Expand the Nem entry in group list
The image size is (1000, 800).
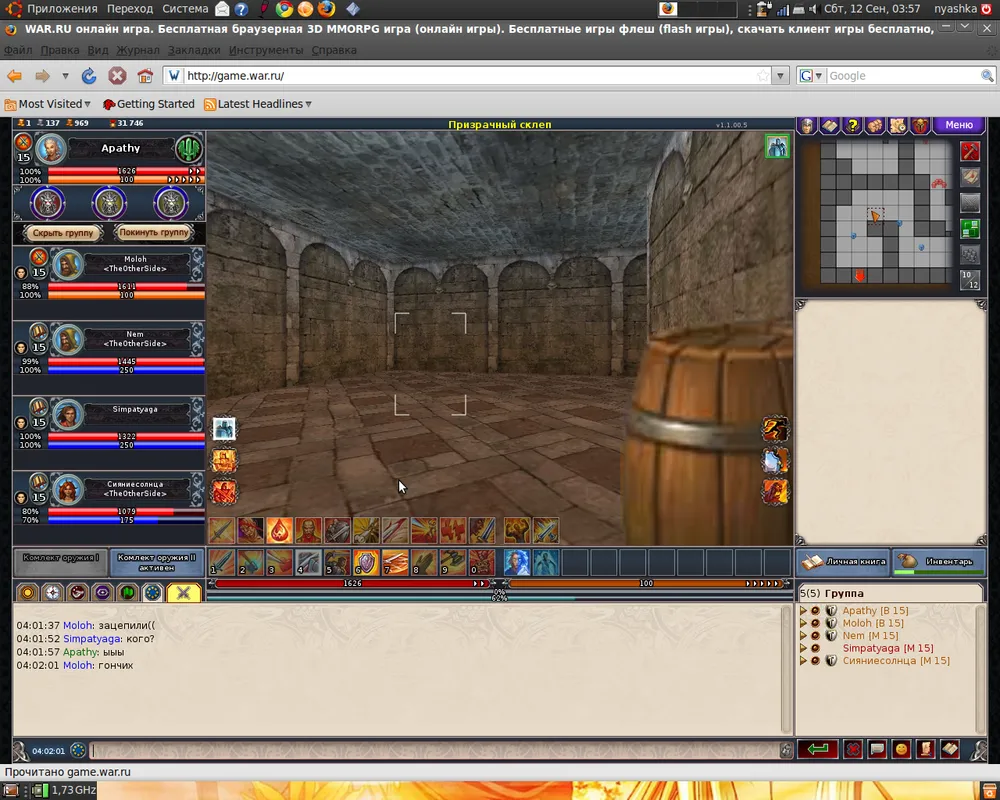[803, 636]
